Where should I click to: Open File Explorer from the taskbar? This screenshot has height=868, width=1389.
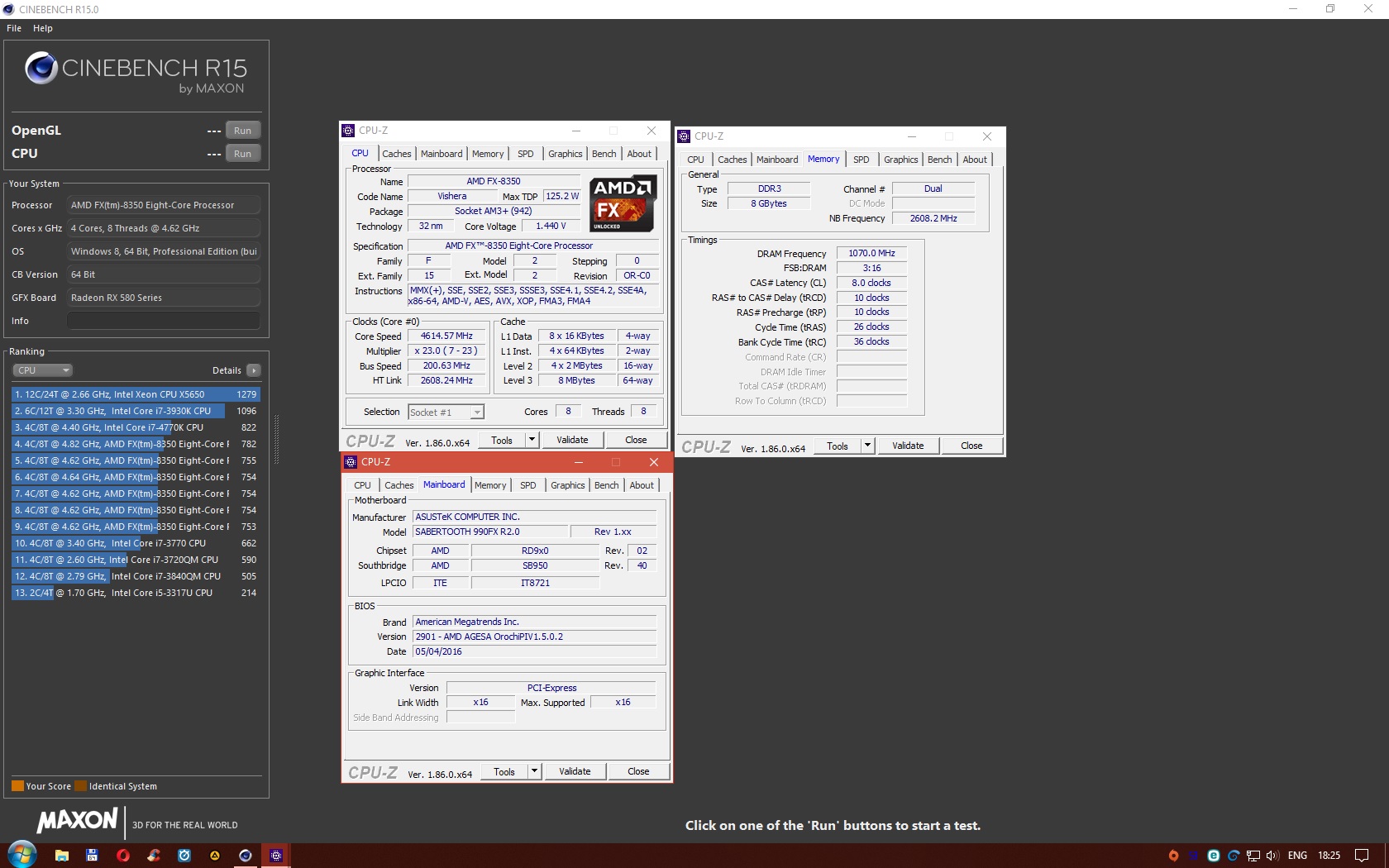point(62,856)
